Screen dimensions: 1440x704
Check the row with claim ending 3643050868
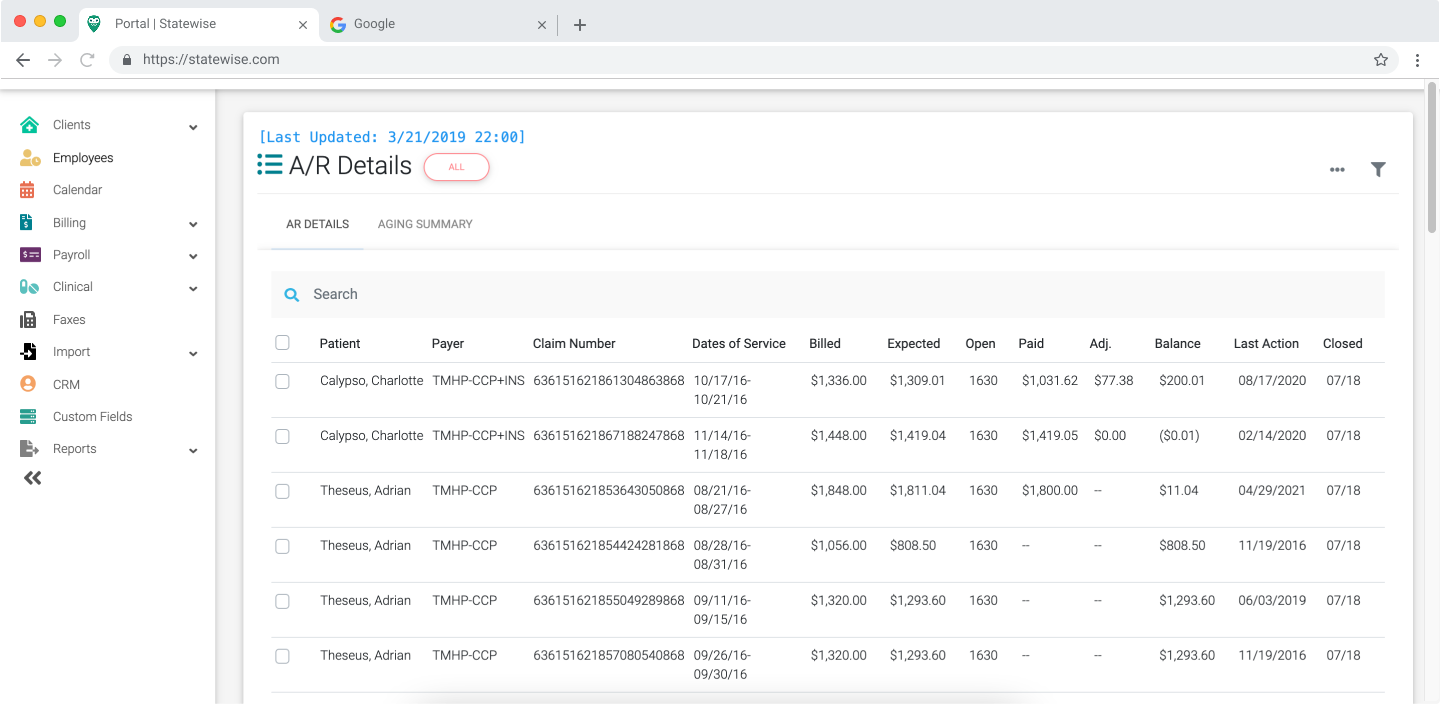click(282, 491)
